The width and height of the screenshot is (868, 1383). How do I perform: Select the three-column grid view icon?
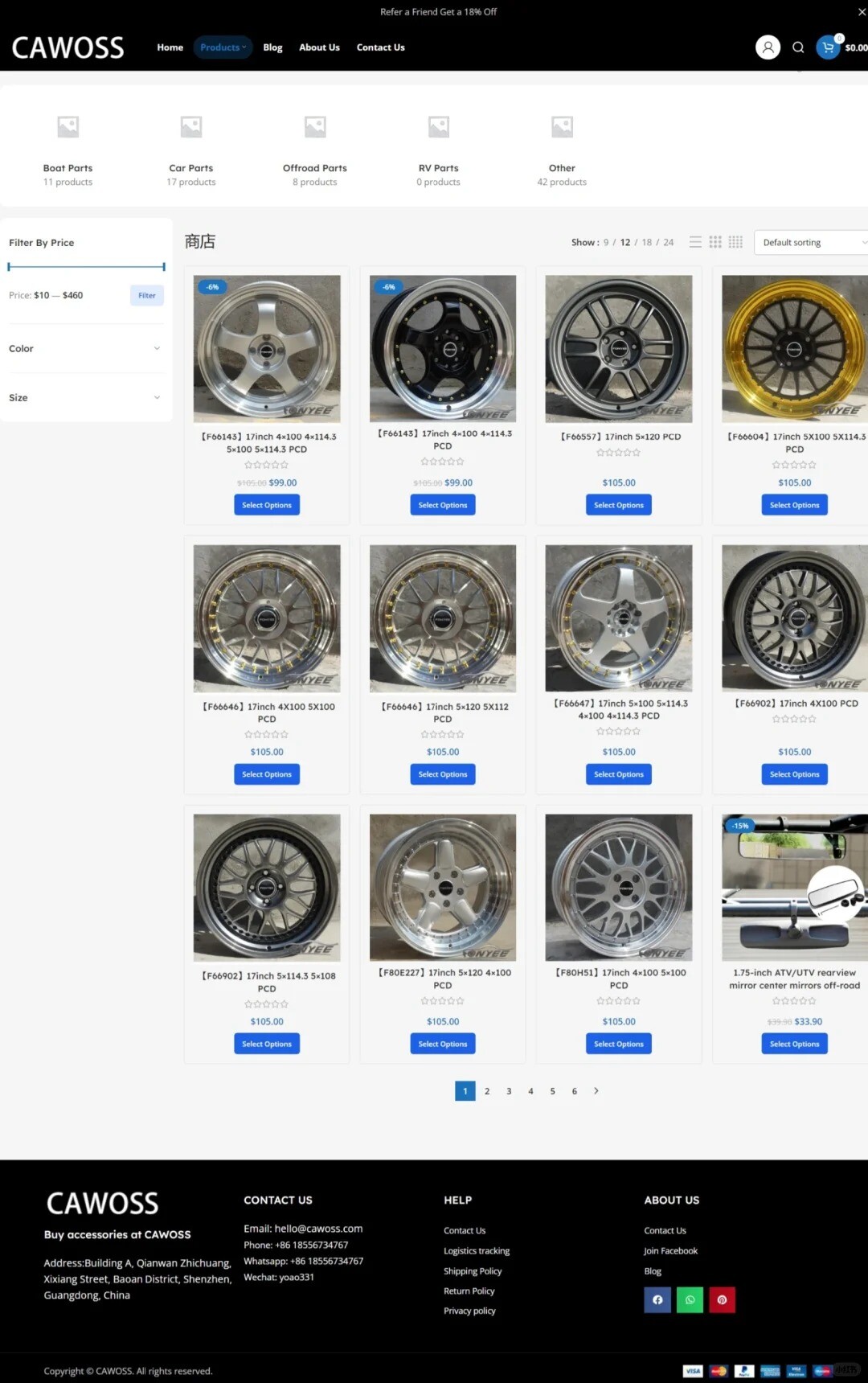(715, 242)
